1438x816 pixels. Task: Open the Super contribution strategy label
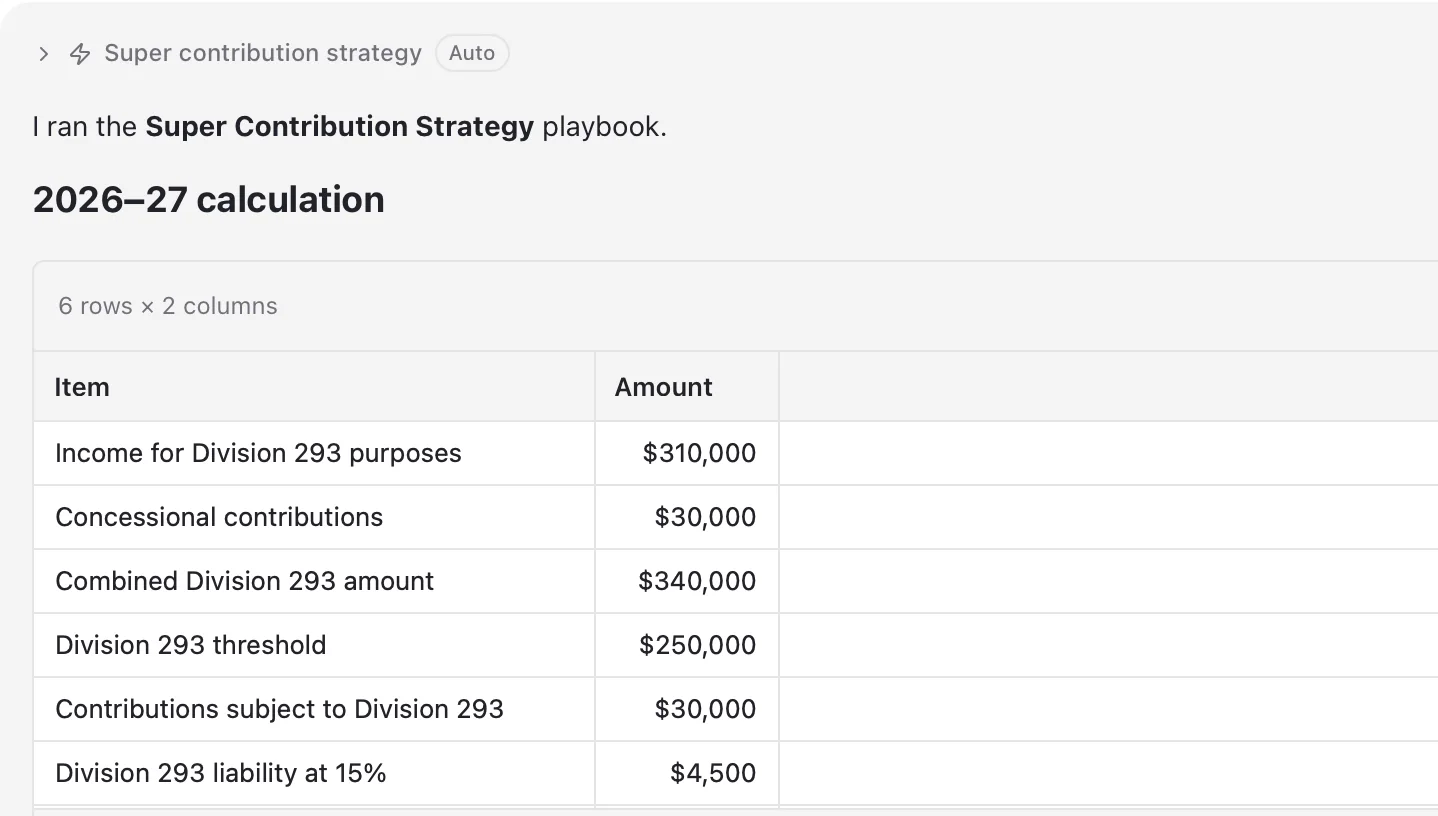tap(263, 53)
